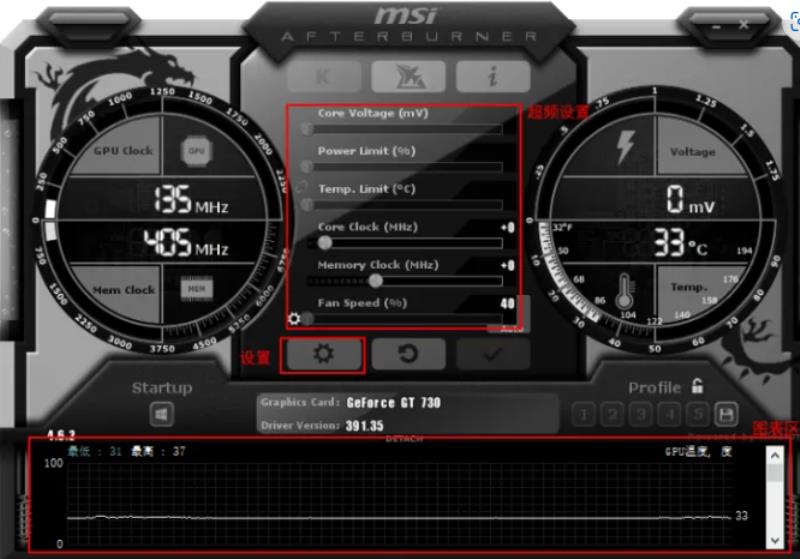800x559 pixels.
Task: Click the Core Voltage slider track
Action: [405, 129]
